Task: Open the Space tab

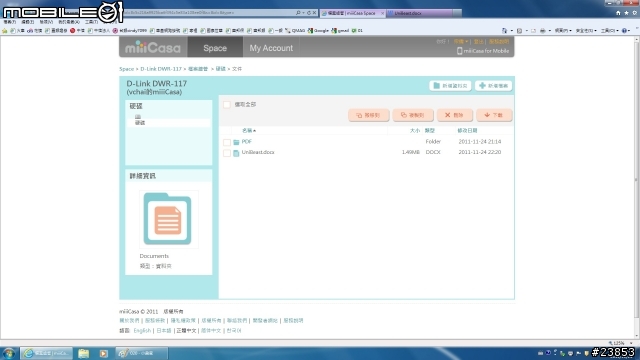Action: click(x=215, y=48)
